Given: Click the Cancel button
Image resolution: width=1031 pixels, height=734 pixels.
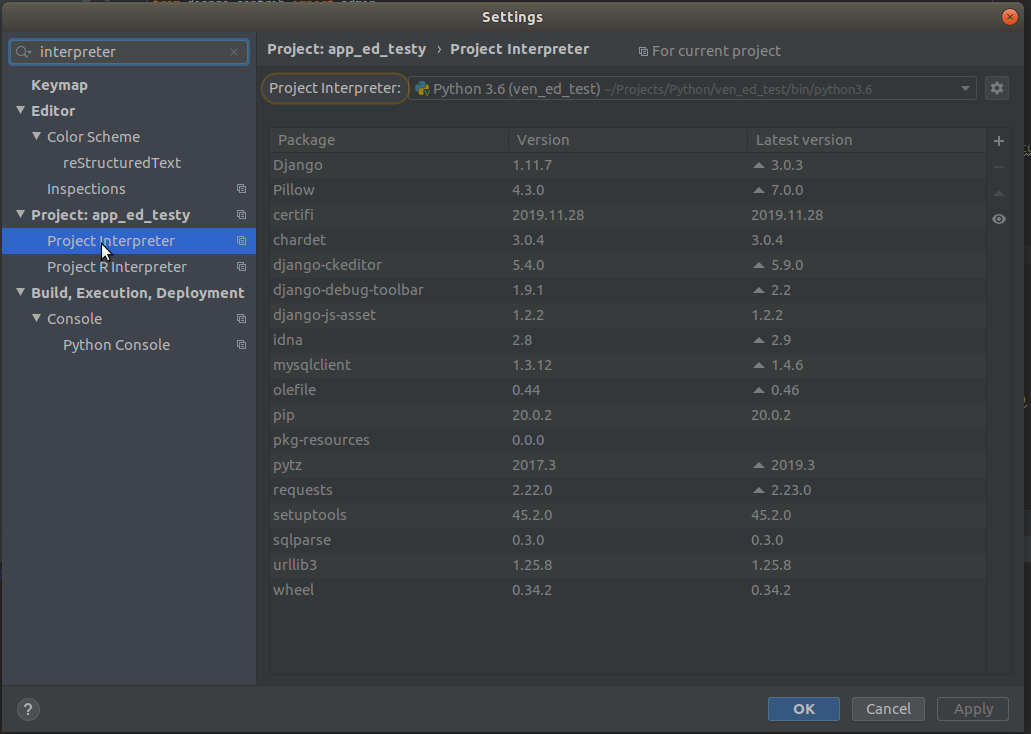Looking at the screenshot, I should (x=888, y=709).
